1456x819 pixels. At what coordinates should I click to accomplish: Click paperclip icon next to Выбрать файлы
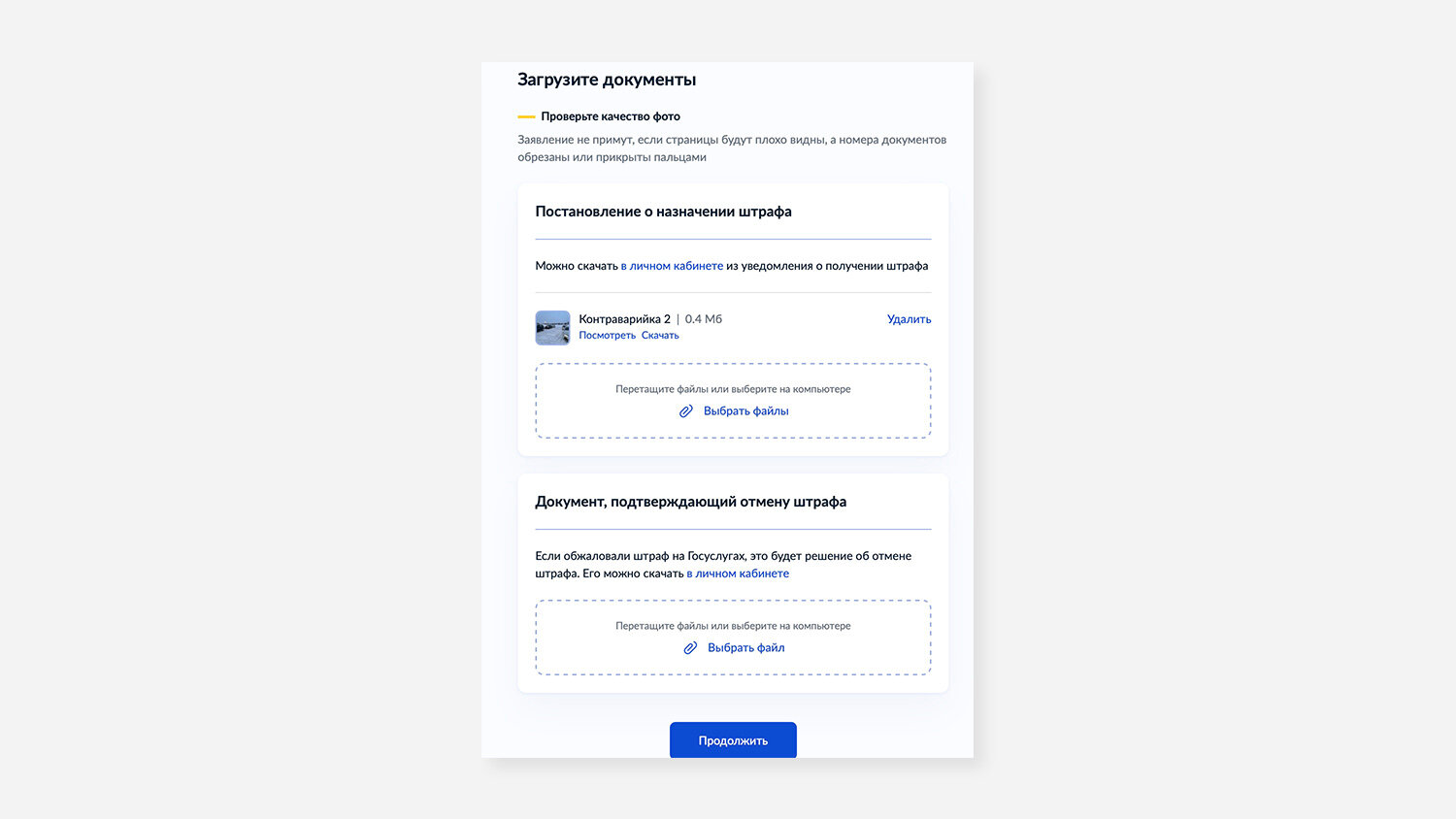point(685,411)
